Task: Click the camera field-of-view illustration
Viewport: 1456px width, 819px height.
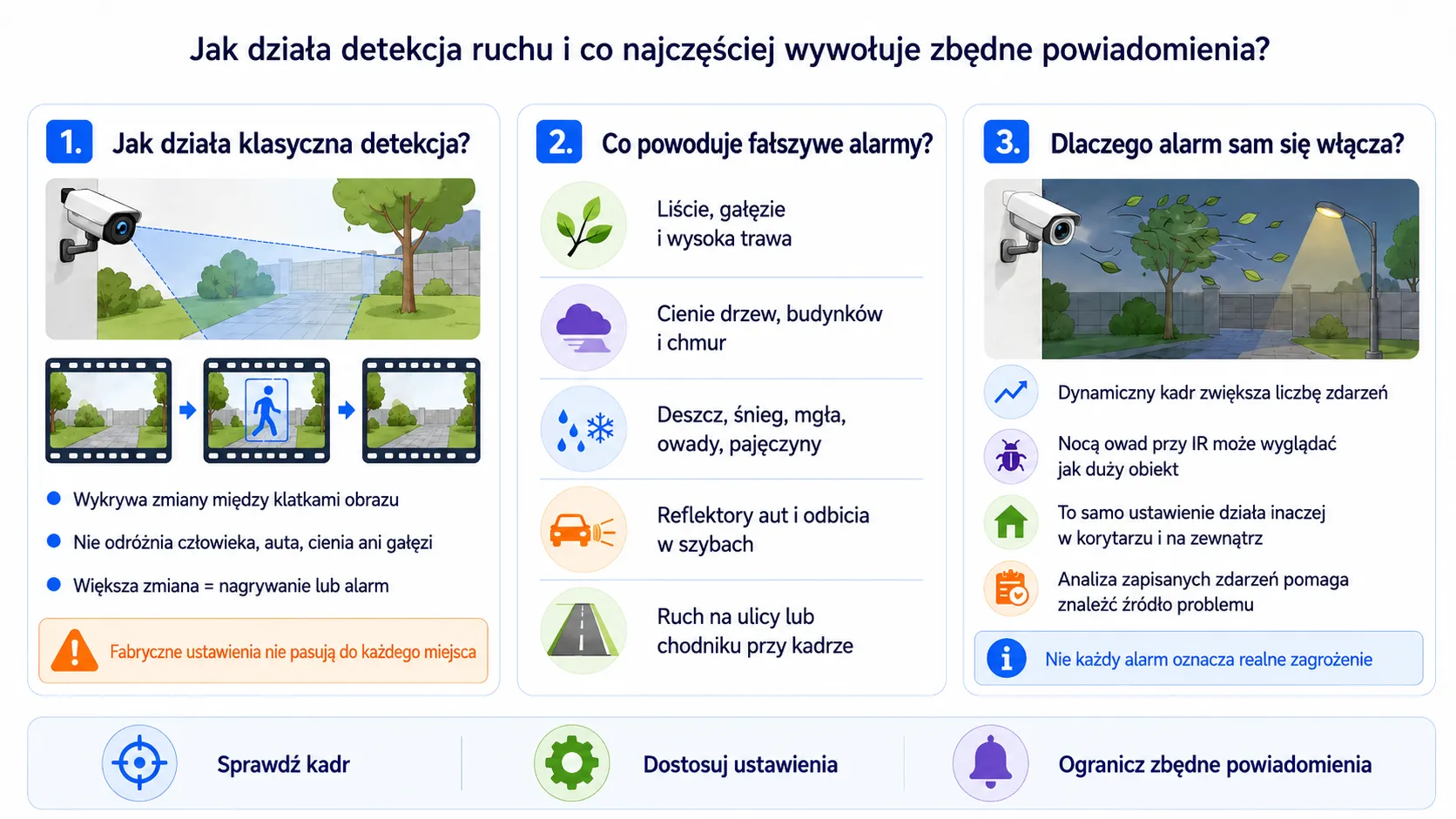Action: click(x=263, y=258)
